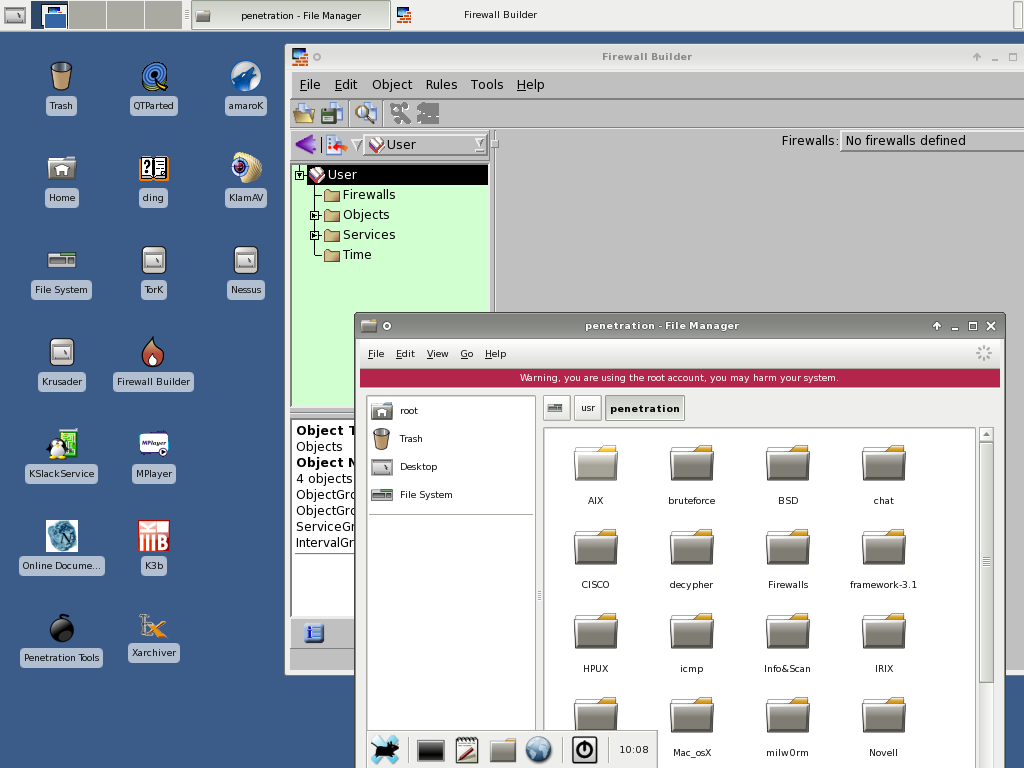Image resolution: width=1024 pixels, height=768 pixels.
Task: Open Firewall Builder Tools menu
Action: [x=487, y=85]
